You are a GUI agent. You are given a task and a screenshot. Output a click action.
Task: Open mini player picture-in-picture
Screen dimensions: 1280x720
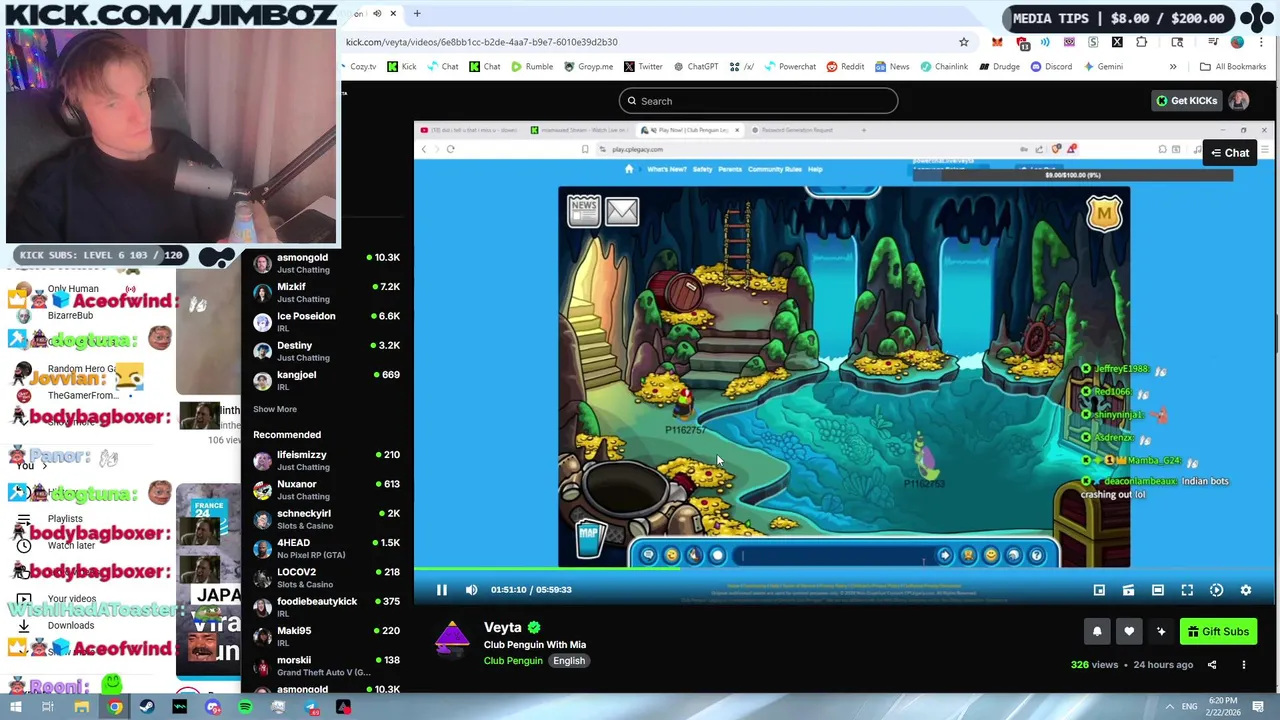coord(1099,591)
